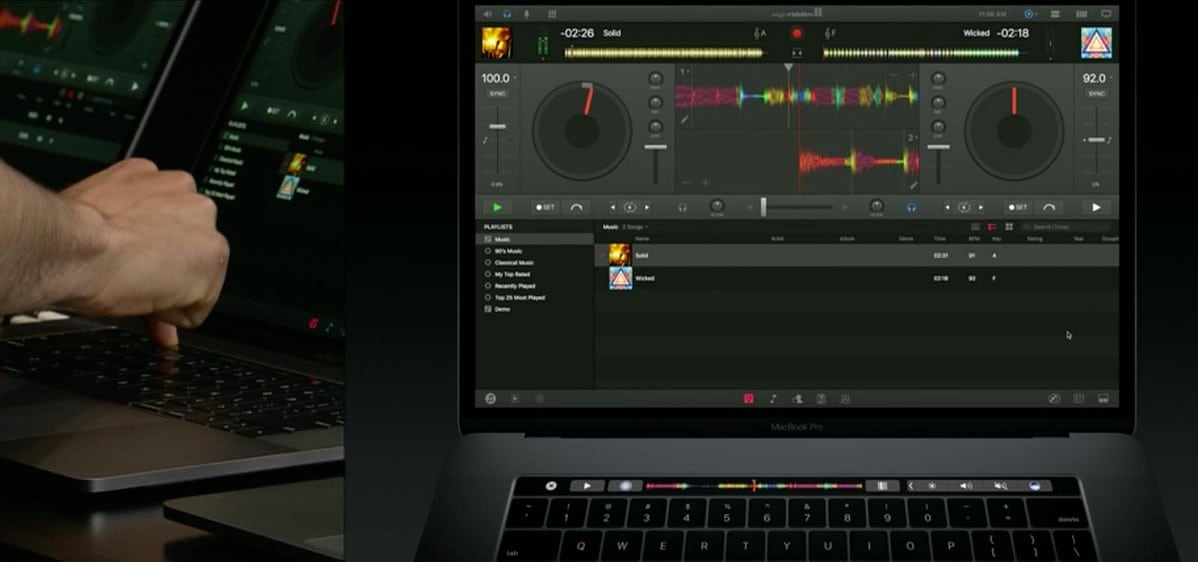The width and height of the screenshot is (1198, 562).
Task: Play the right deck track
Action: coord(1096,207)
